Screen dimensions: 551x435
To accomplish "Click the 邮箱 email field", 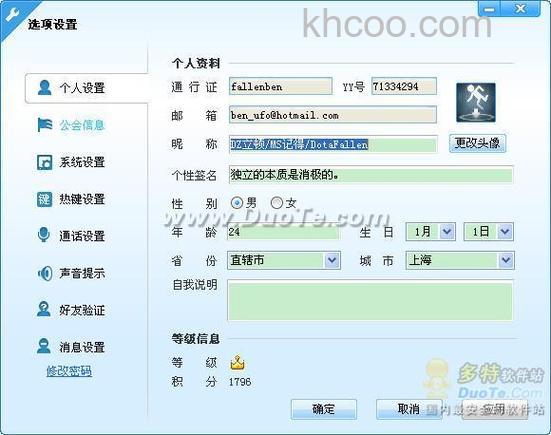I will point(333,115).
